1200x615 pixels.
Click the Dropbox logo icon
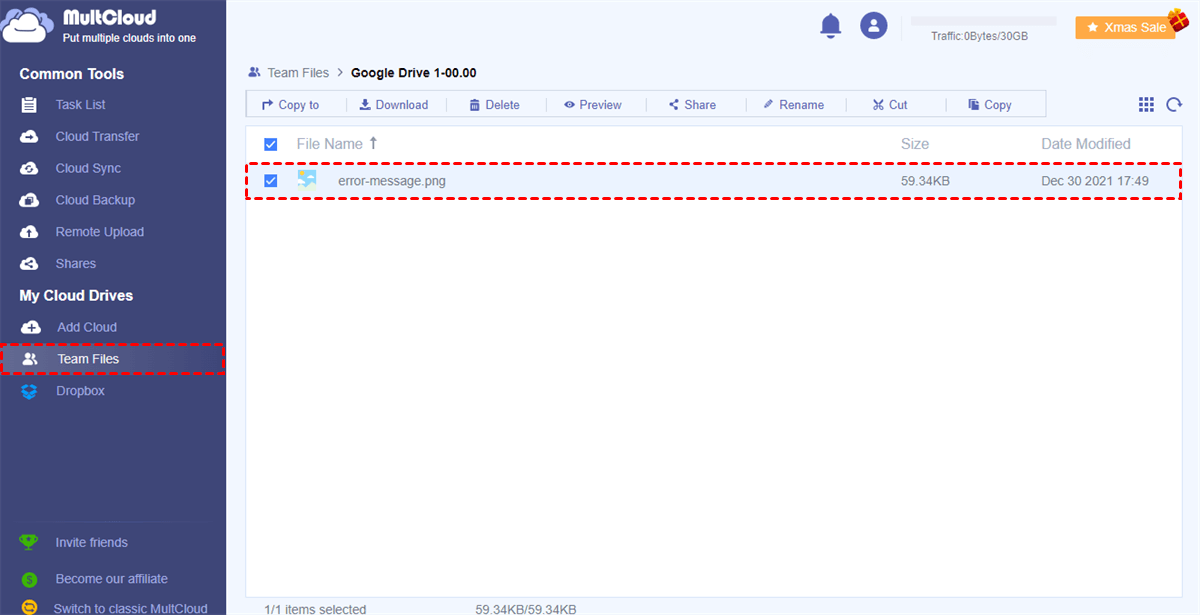point(29,391)
